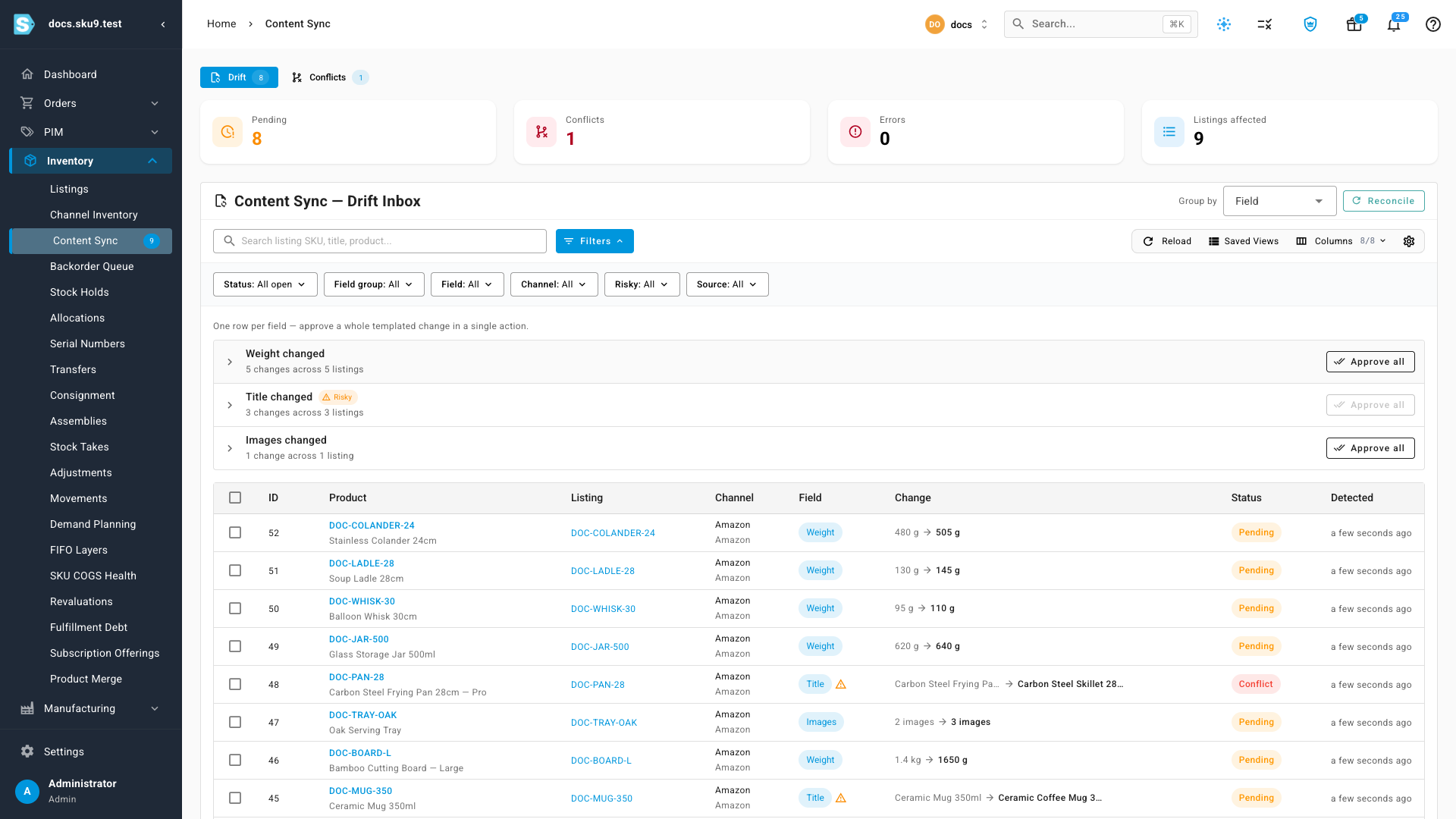Open the shuffle sync icon in header
The image size is (1456, 819).
(x=1265, y=24)
